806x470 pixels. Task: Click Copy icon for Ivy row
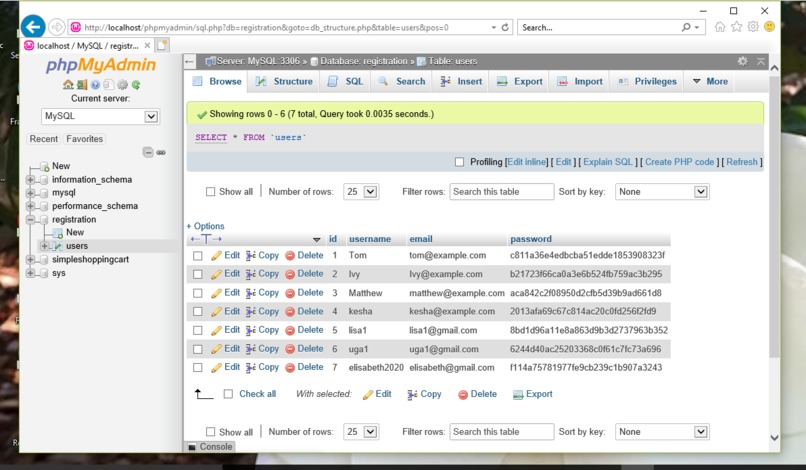251,274
